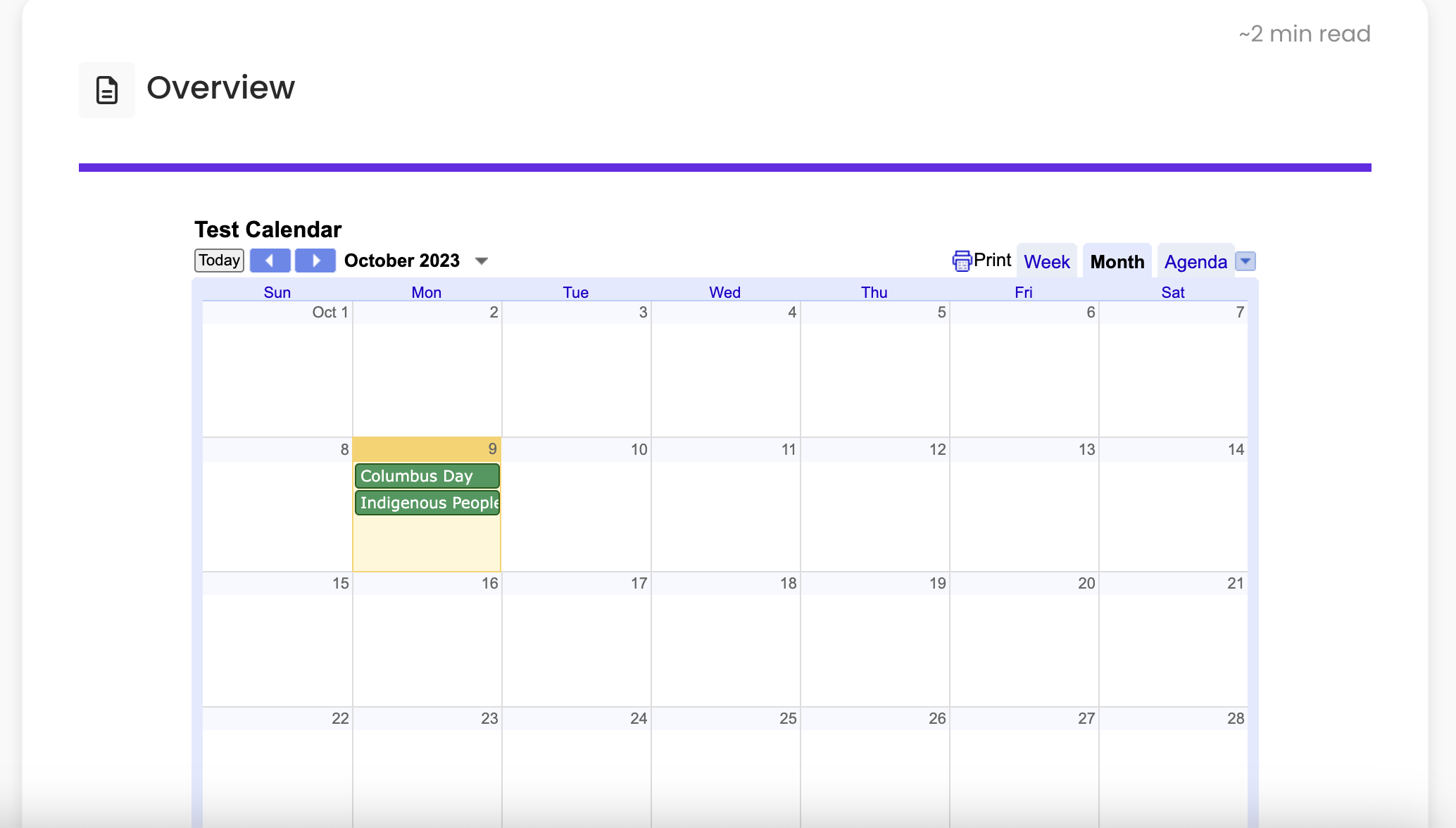
Task: Select date 14
Action: click(x=1236, y=450)
